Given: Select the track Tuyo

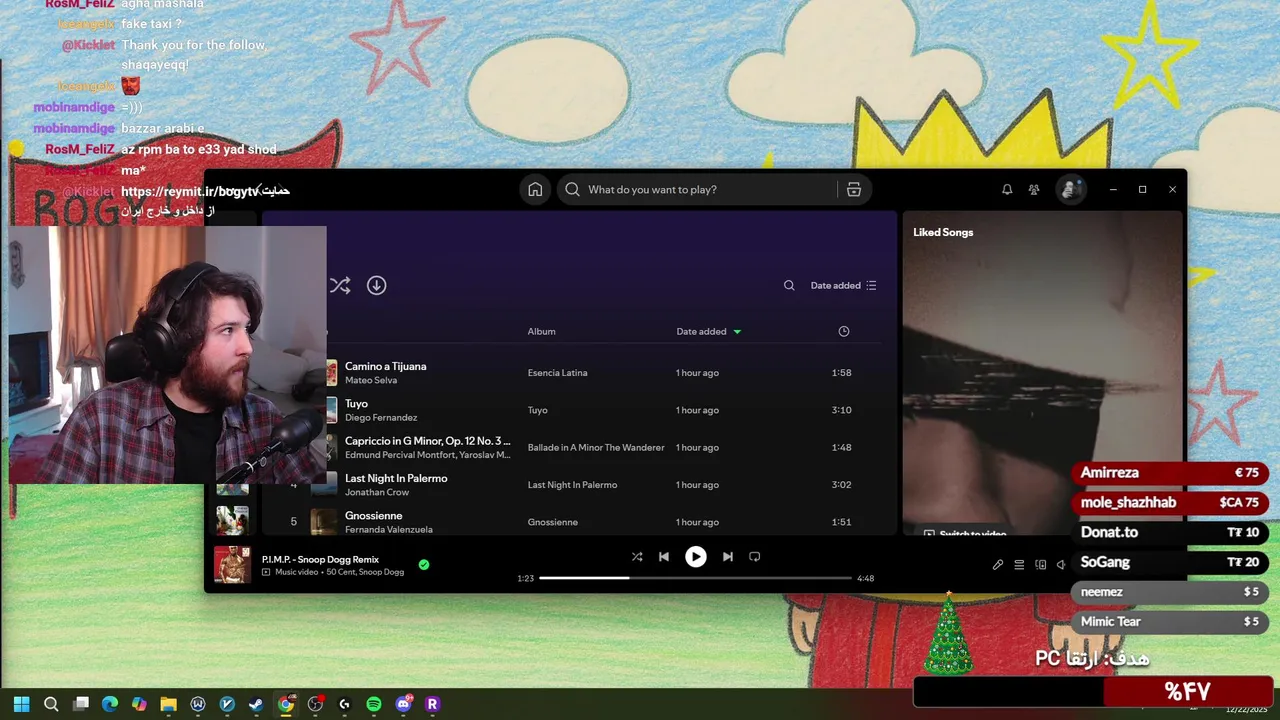Looking at the screenshot, I should [x=356, y=404].
